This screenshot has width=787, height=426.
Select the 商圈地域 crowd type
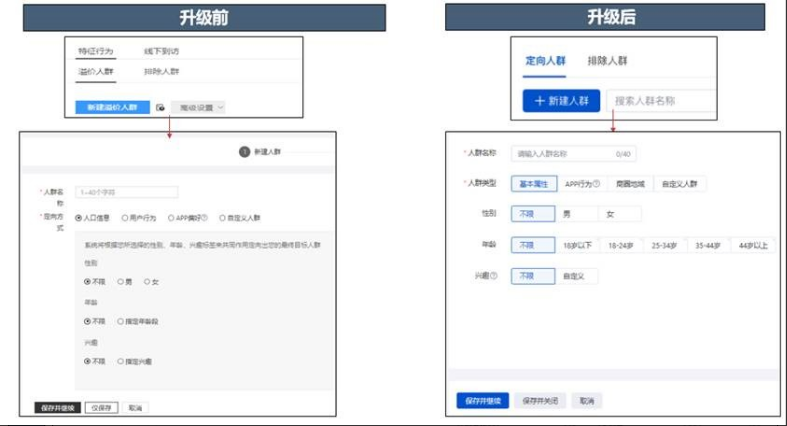[x=630, y=184]
